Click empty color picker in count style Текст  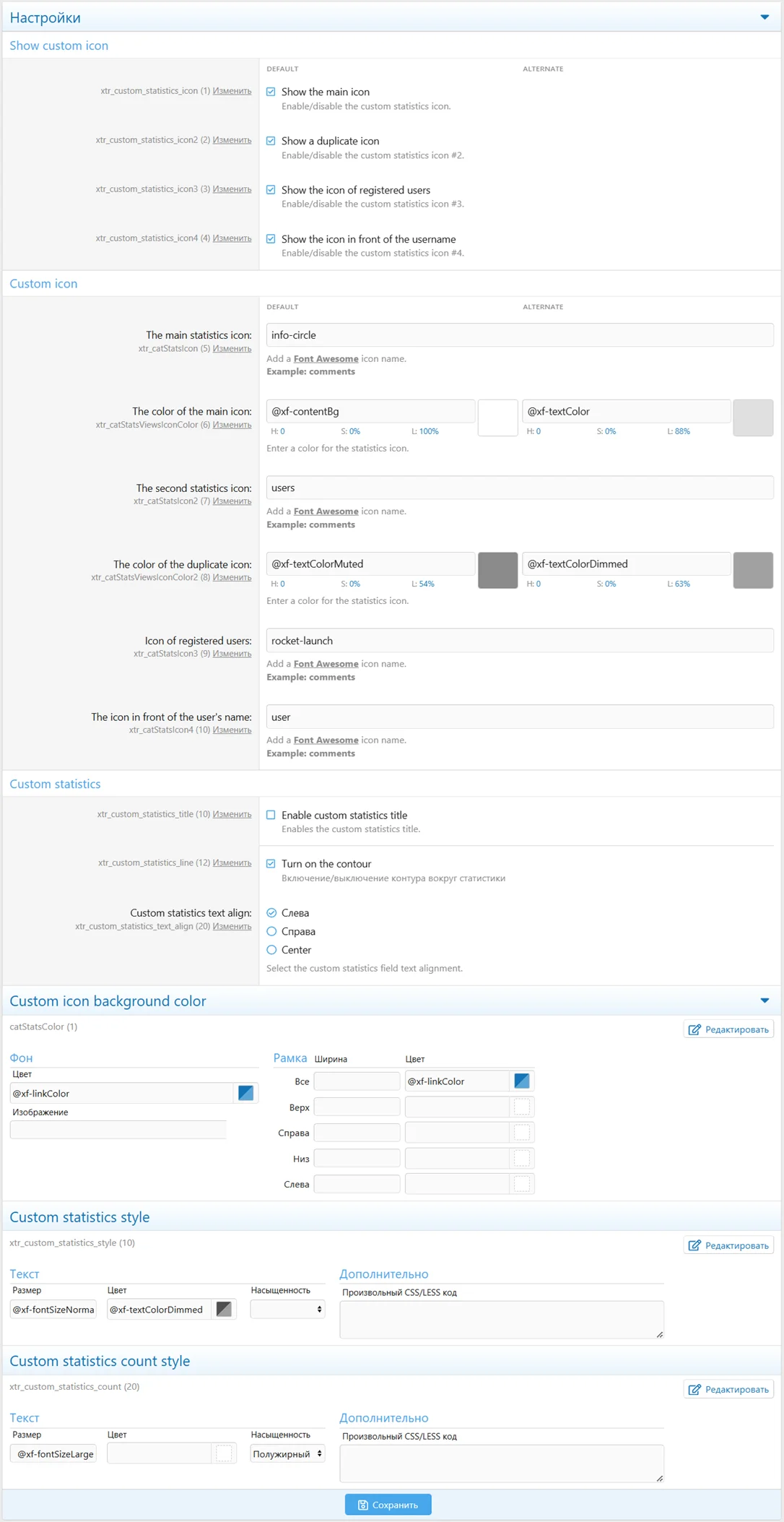point(224,1453)
